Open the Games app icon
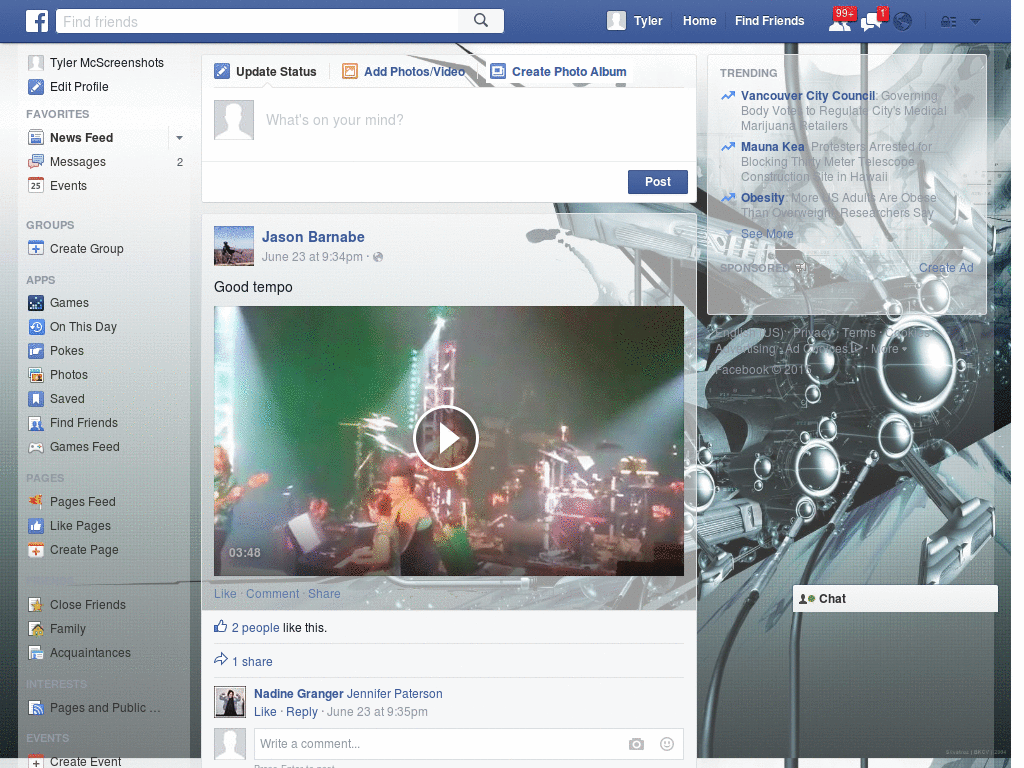 (36, 303)
